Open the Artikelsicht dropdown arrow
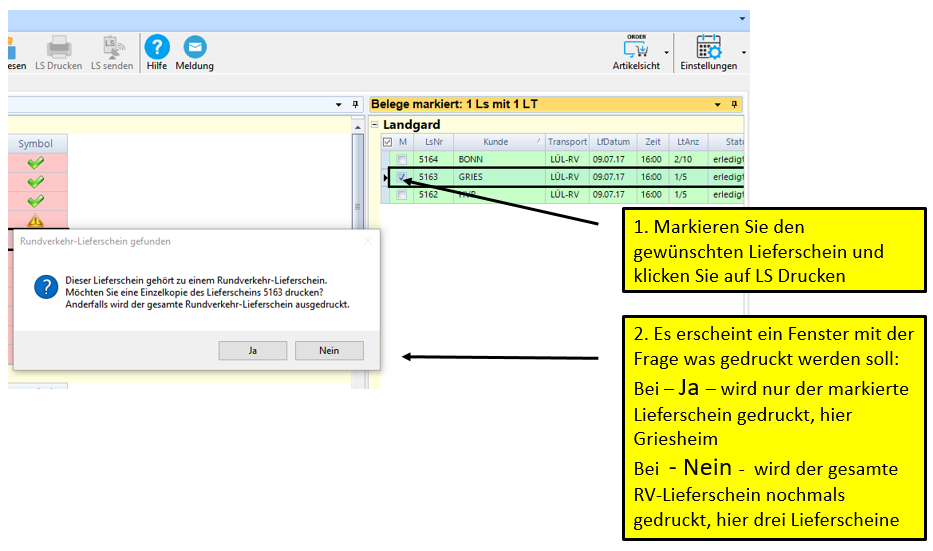Screen dimensions: 933x551 click(x=667, y=52)
